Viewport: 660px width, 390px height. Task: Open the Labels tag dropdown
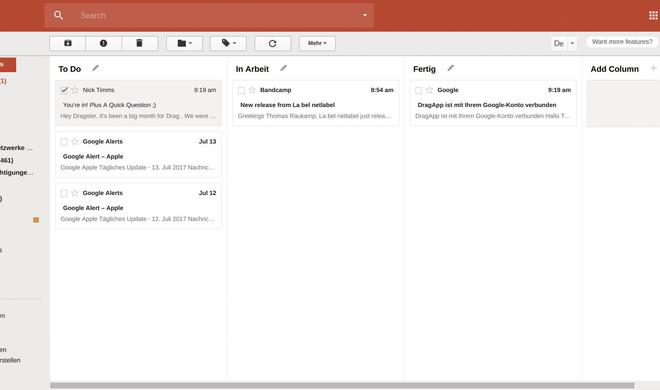click(228, 43)
